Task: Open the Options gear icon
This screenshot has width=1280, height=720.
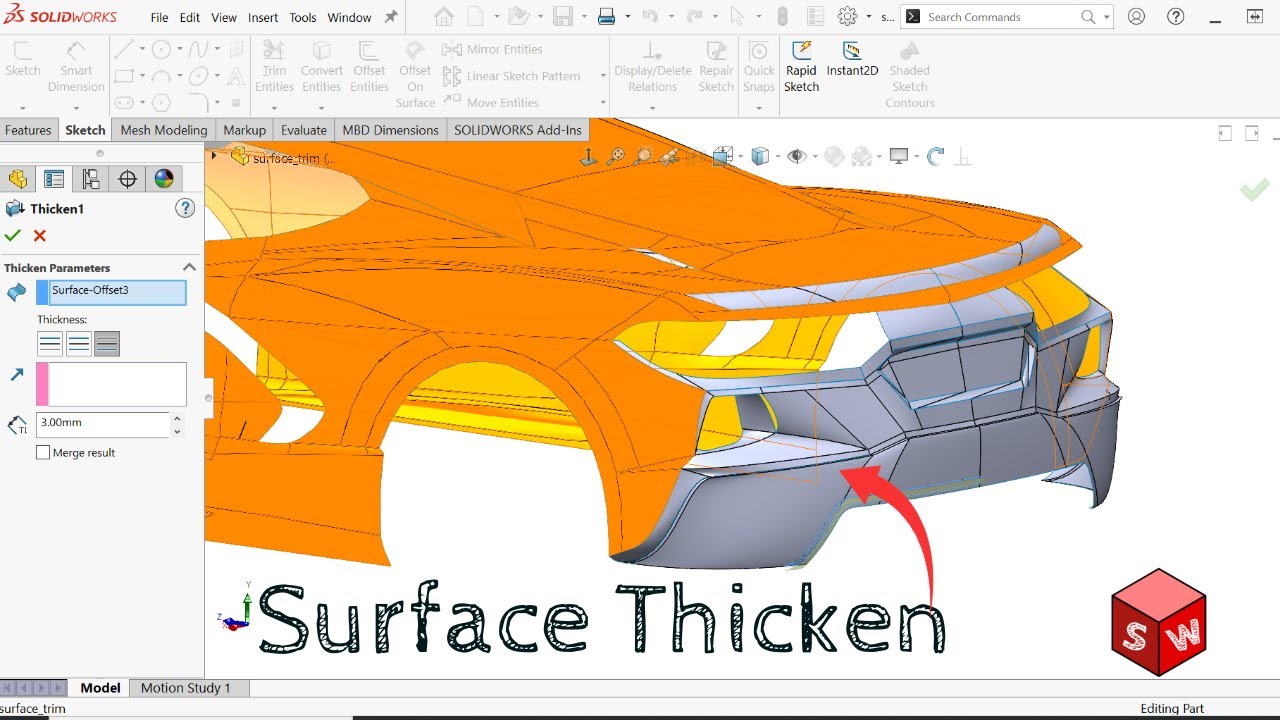Action: click(848, 16)
